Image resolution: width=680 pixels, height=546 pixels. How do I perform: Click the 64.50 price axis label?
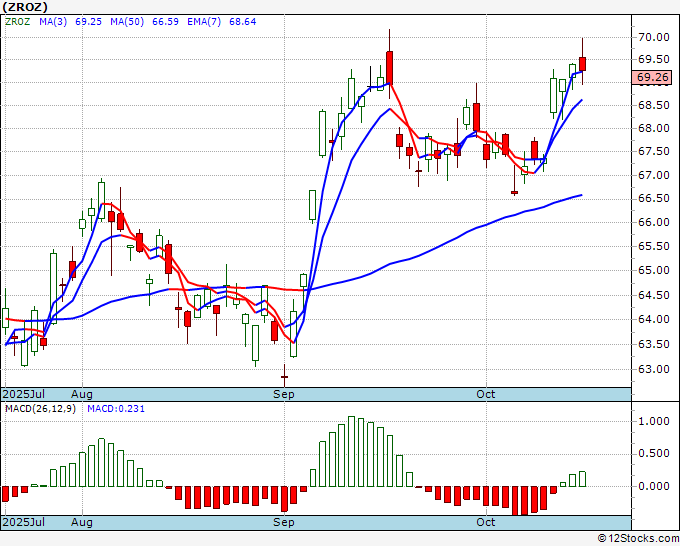pos(654,295)
